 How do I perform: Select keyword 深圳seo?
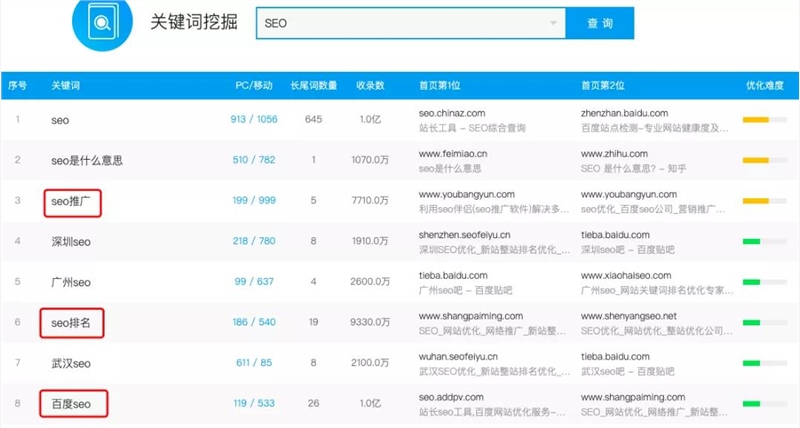[x=71, y=242]
